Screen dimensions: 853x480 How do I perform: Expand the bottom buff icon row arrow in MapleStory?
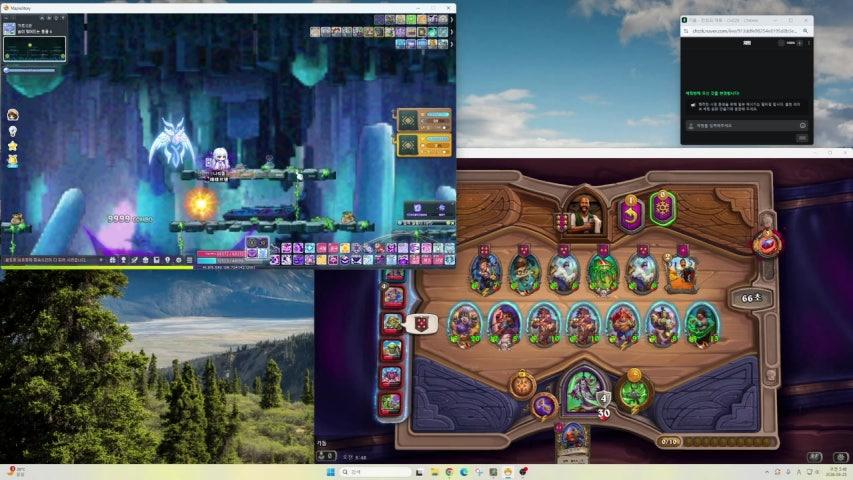click(452, 44)
